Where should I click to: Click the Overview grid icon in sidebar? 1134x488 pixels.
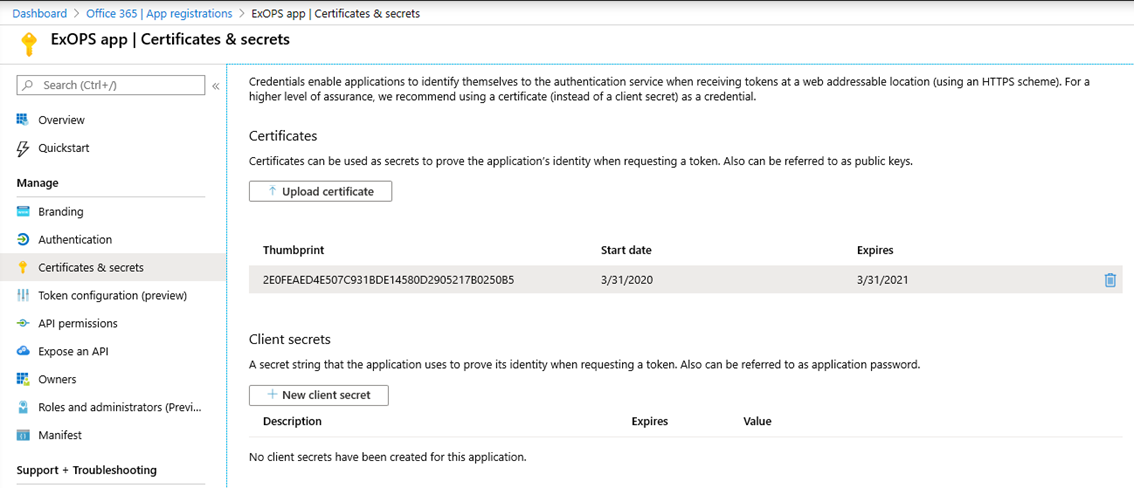tap(23, 120)
